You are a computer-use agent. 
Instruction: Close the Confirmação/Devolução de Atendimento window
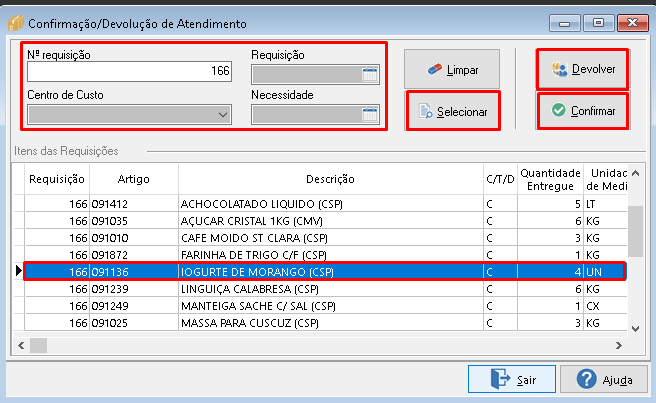pos(633,23)
